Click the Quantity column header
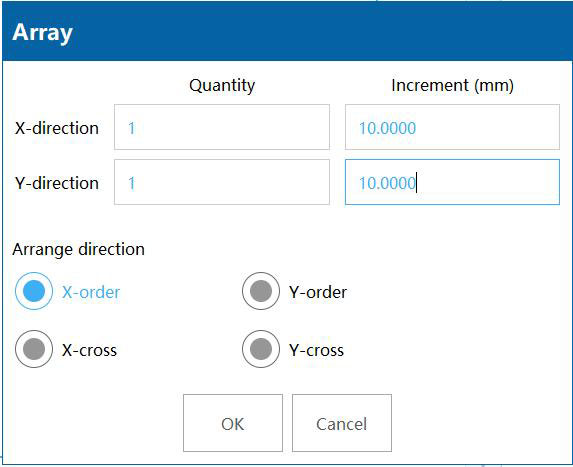 pos(222,86)
